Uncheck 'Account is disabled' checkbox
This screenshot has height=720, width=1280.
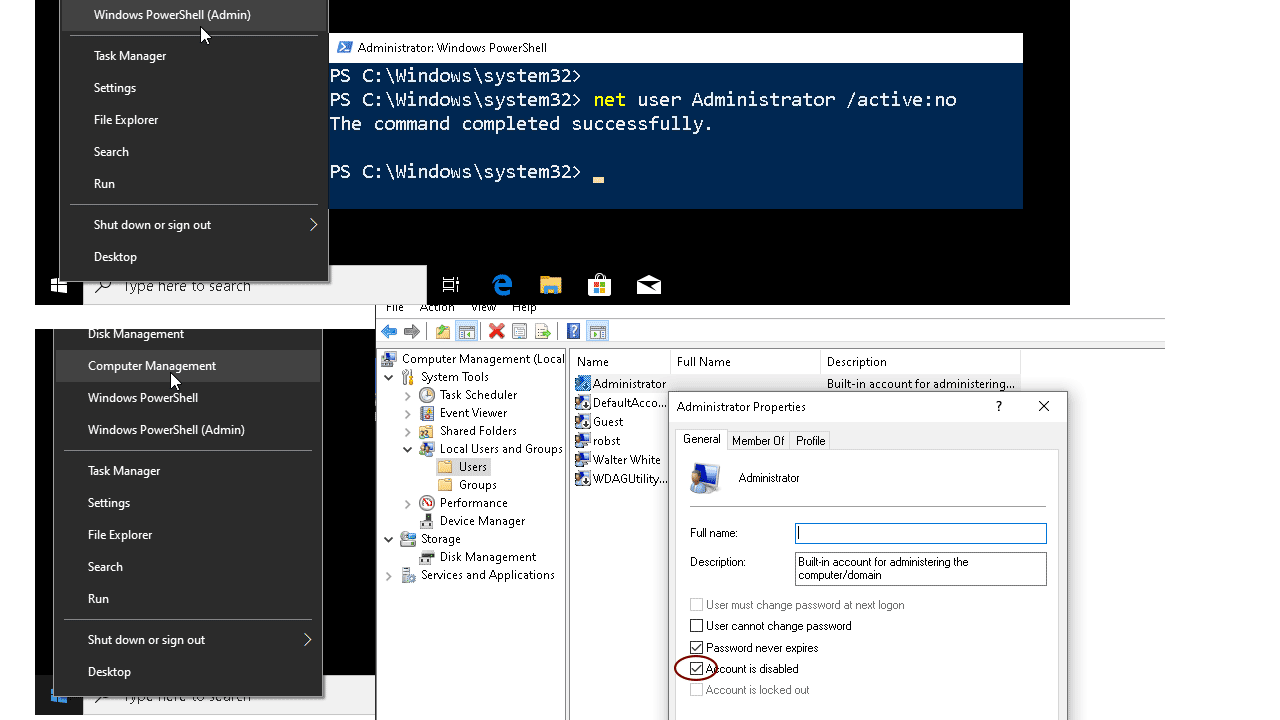coord(697,669)
